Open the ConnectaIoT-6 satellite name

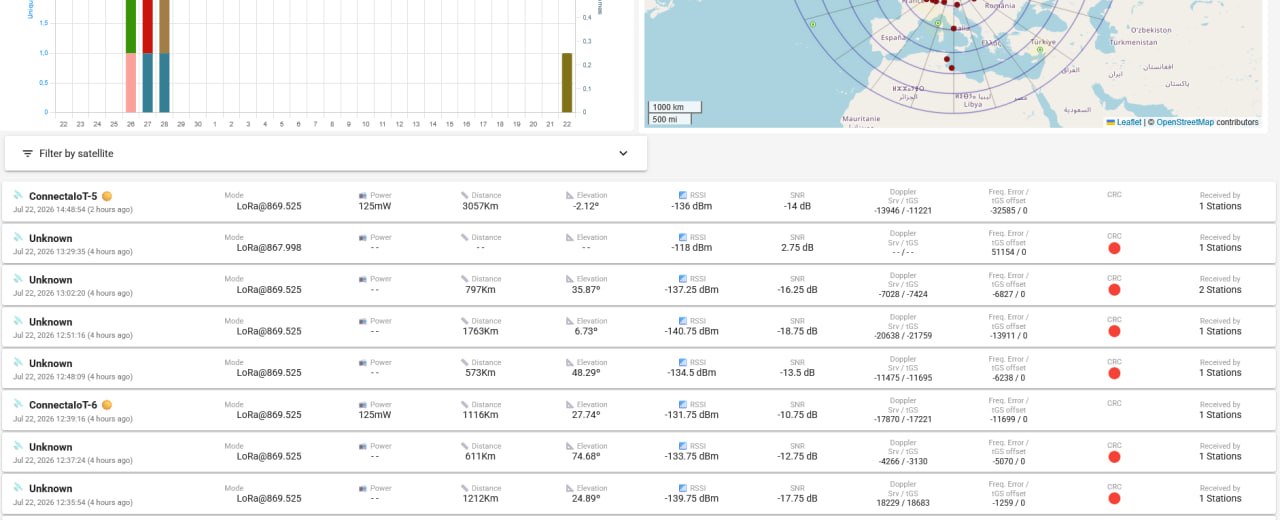click(63, 405)
